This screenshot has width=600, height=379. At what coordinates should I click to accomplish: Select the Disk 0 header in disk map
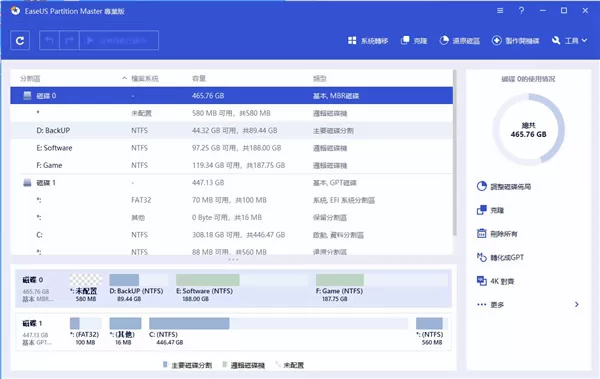click(x=38, y=289)
